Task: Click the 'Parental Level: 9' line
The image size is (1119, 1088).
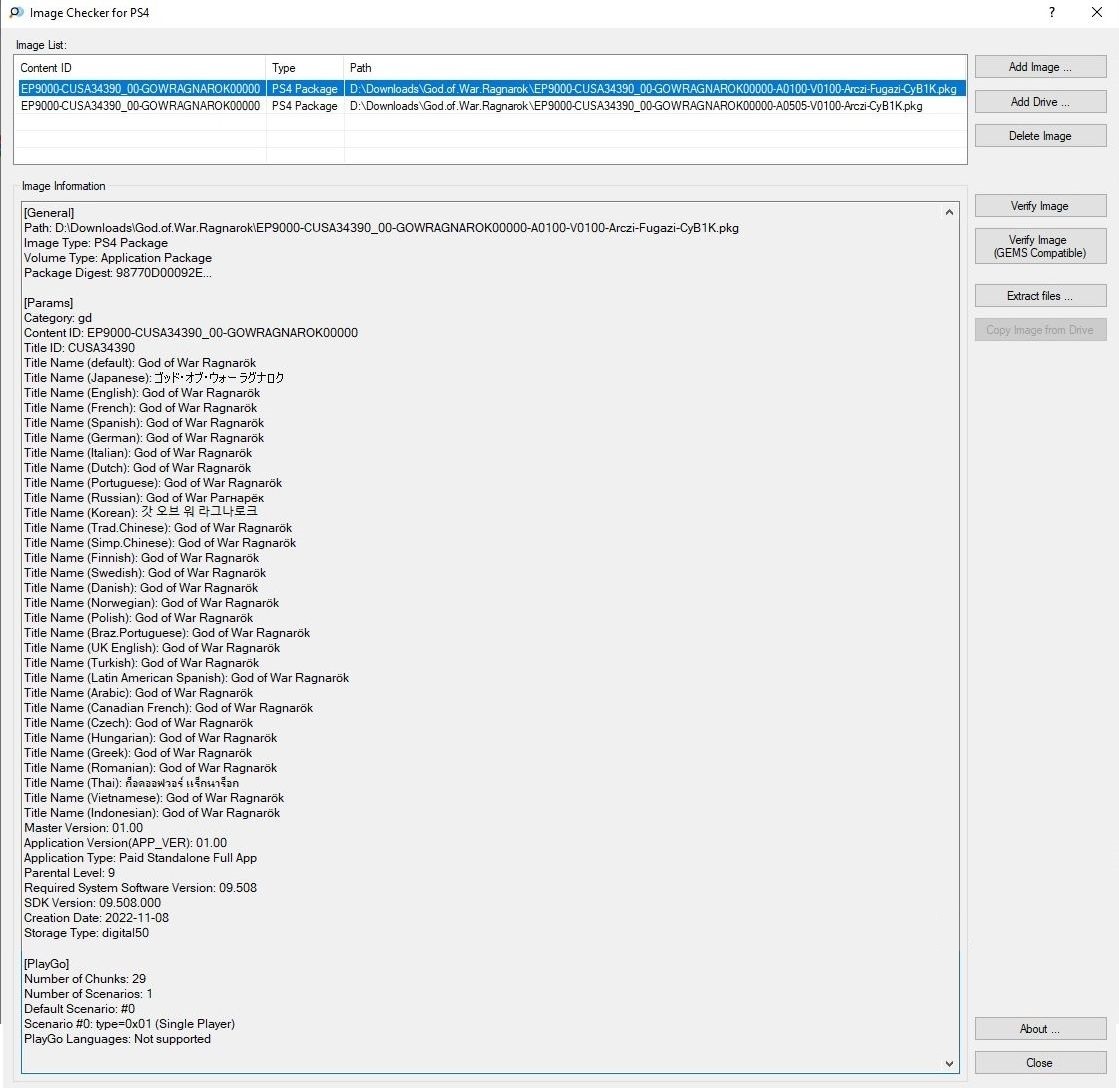Action: 69,873
